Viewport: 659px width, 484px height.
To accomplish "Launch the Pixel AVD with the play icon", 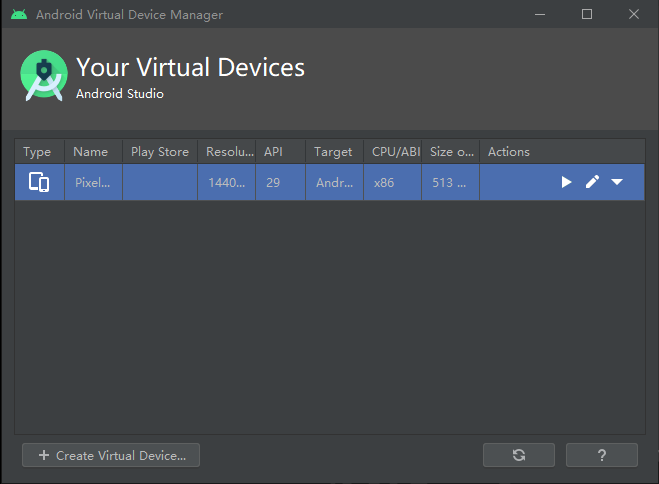I will 566,182.
